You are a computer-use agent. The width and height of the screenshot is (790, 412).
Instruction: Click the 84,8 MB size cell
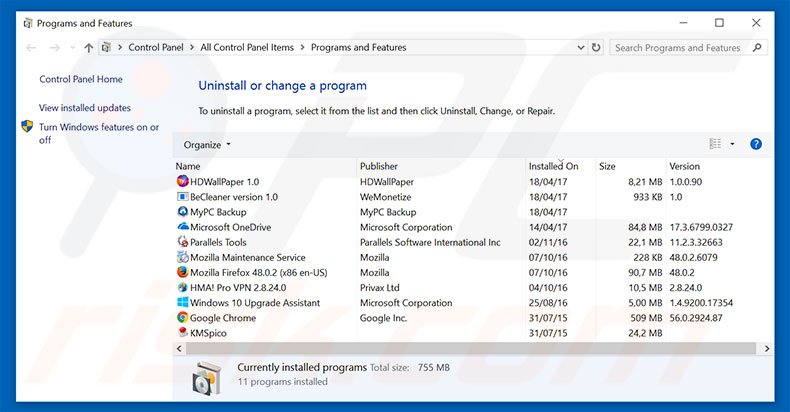click(645, 227)
